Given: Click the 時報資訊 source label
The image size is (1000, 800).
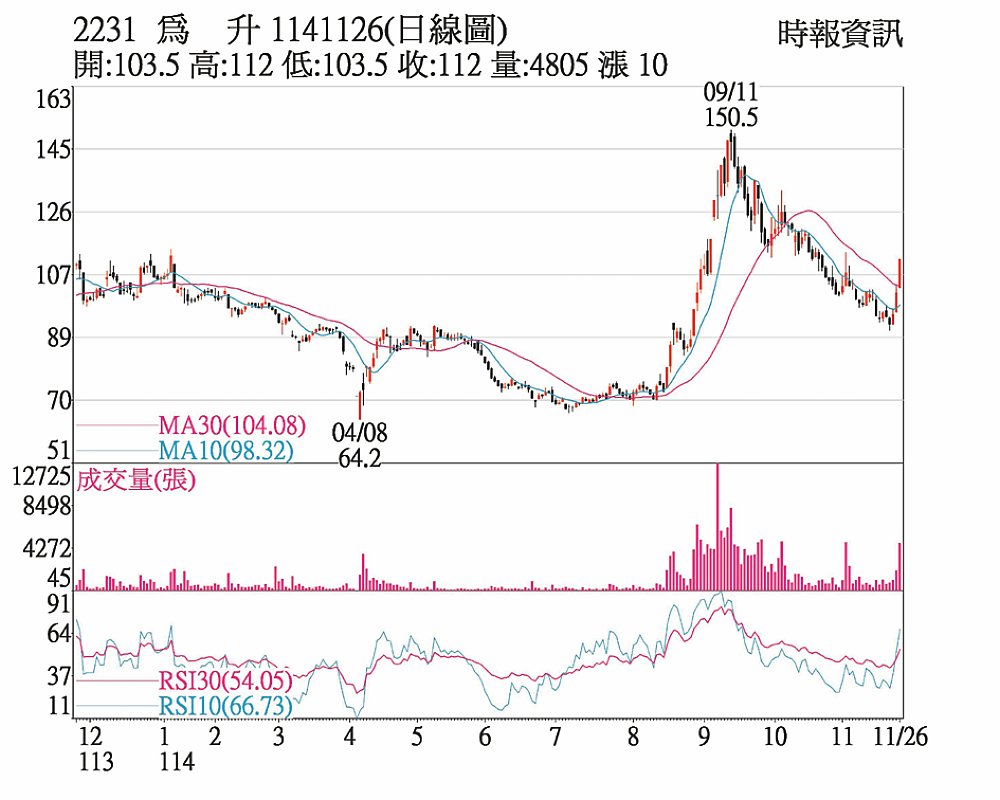Looking at the screenshot, I should 839,35.
